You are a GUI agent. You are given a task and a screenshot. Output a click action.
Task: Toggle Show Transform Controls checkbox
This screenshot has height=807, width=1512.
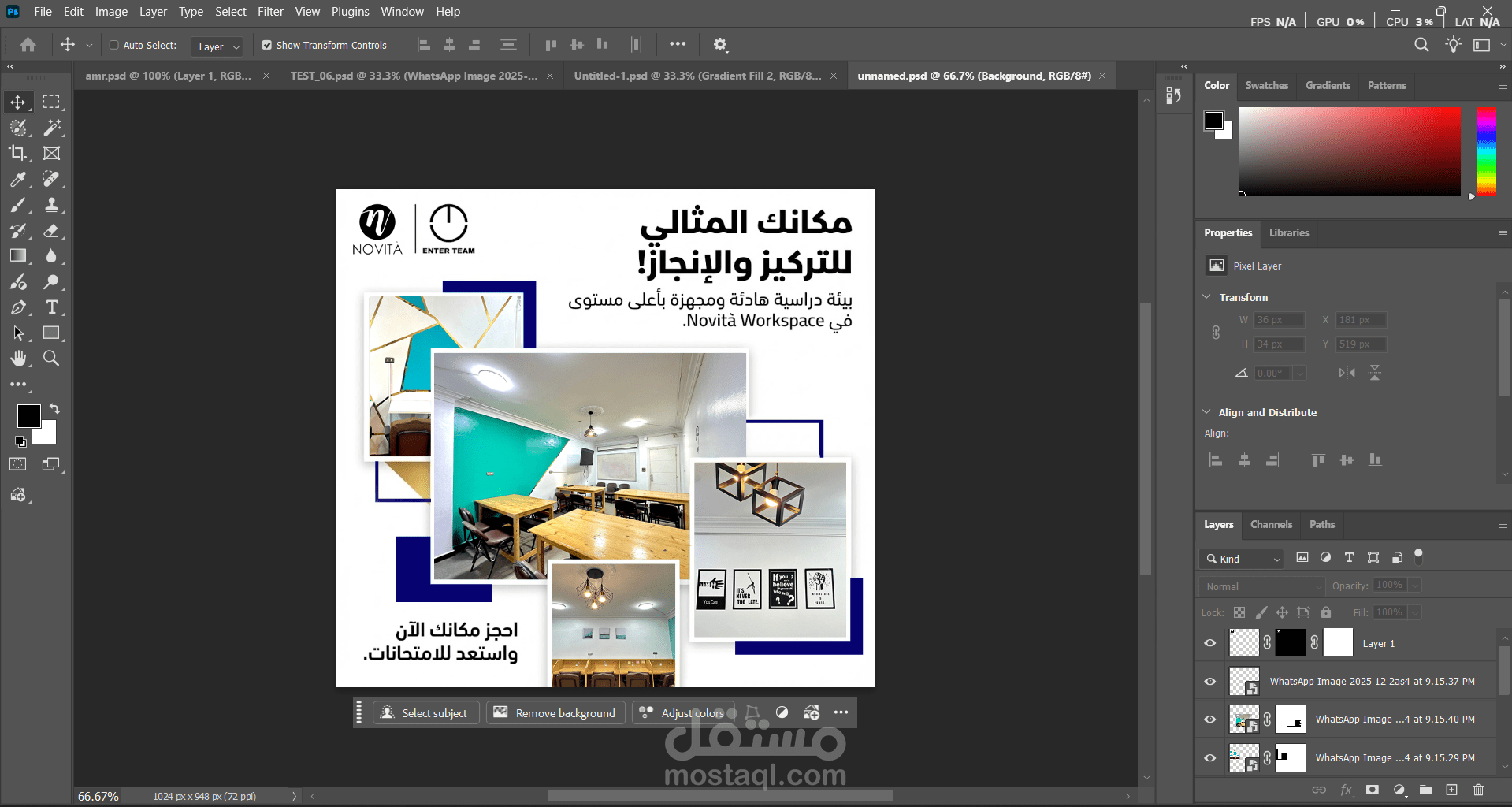(267, 45)
